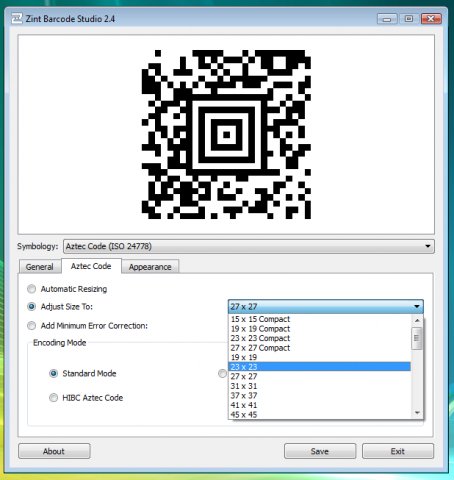Select the radio button partly hidden by dropdown list
454x480 pixels.
click(x=222, y=374)
